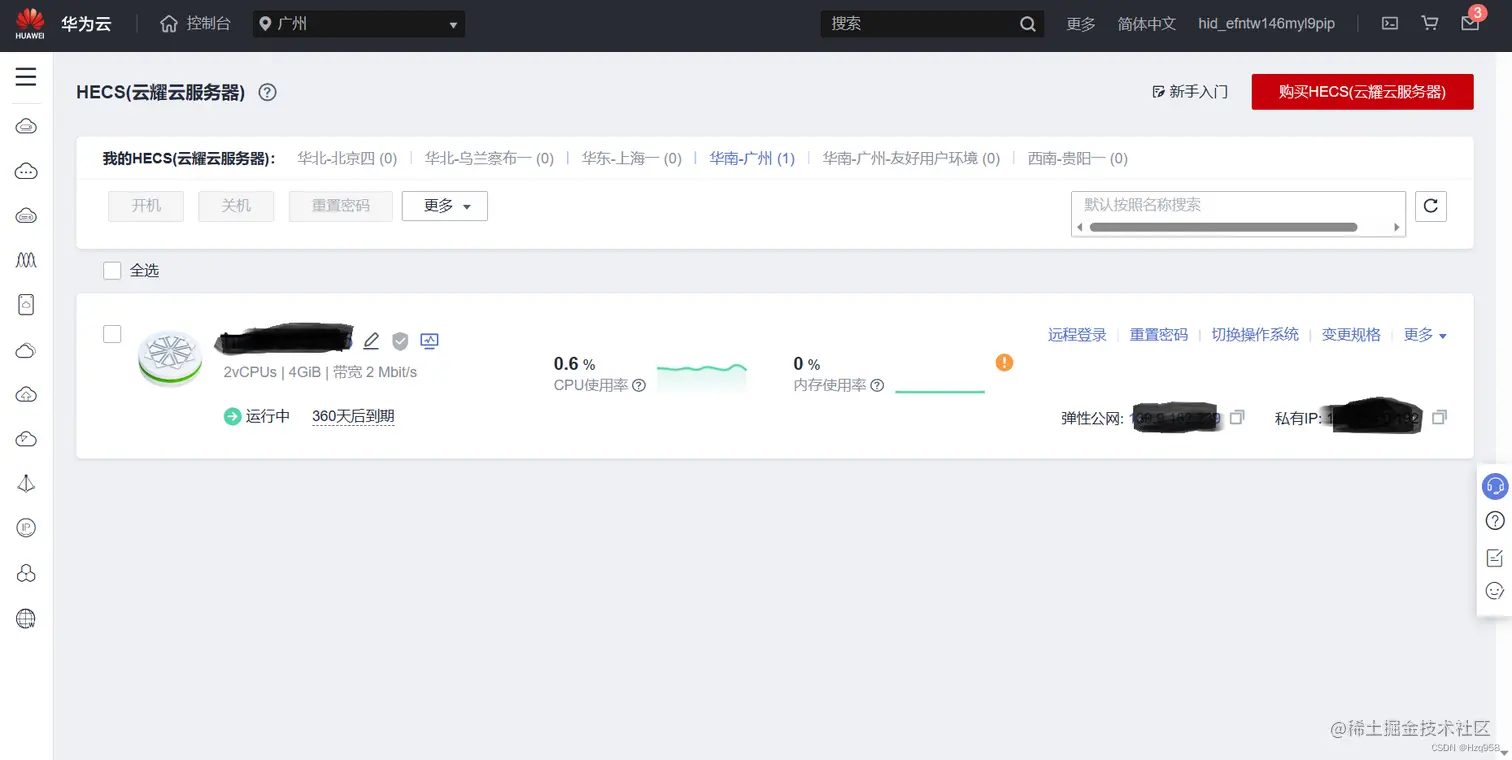Click the floating help question mark icon
This screenshot has height=760, width=1512.
[1495, 521]
